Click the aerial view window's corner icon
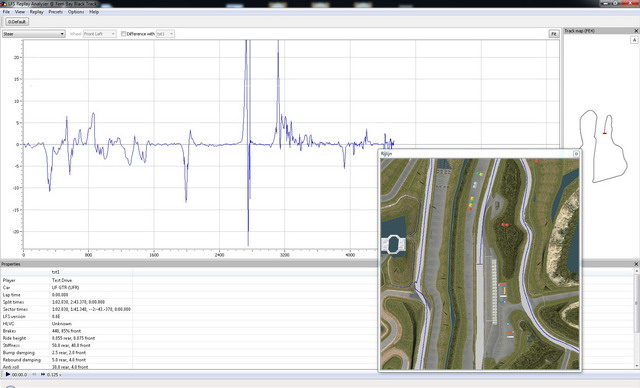 [x=576, y=154]
